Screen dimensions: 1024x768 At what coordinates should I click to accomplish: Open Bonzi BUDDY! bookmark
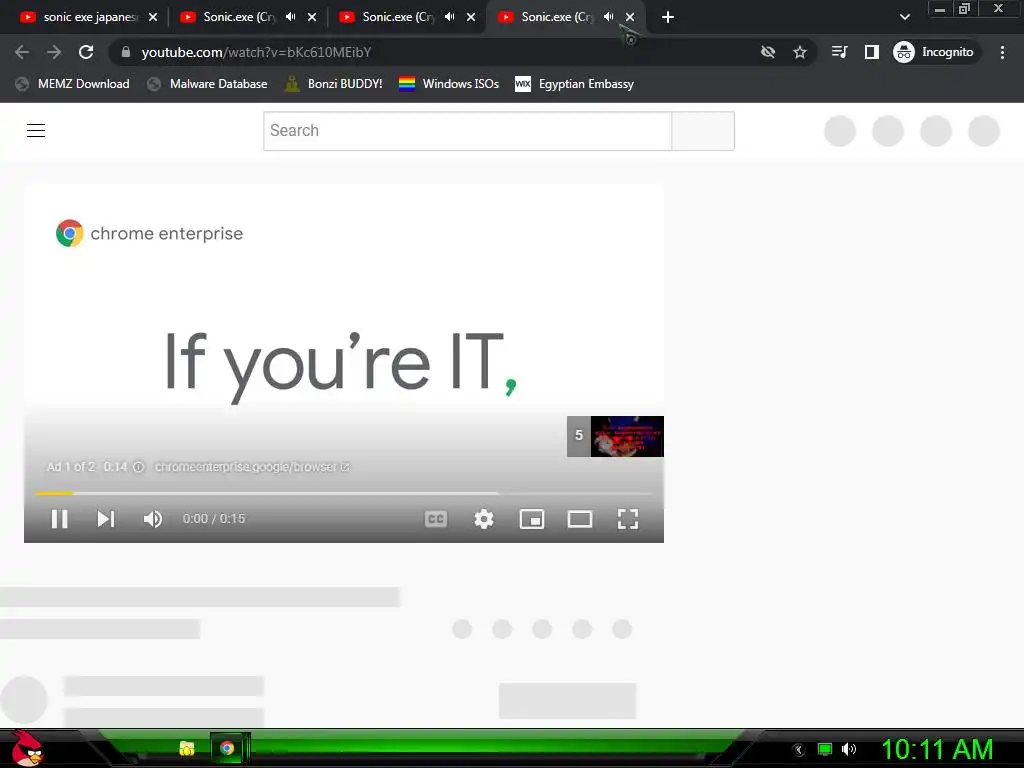[334, 84]
